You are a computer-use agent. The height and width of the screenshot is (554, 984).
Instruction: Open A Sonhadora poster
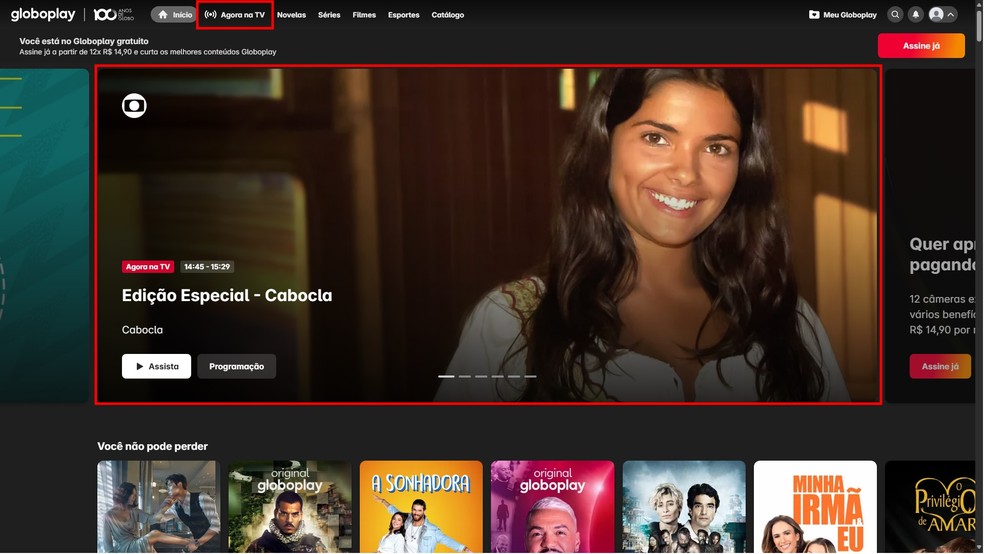pyautogui.click(x=421, y=507)
